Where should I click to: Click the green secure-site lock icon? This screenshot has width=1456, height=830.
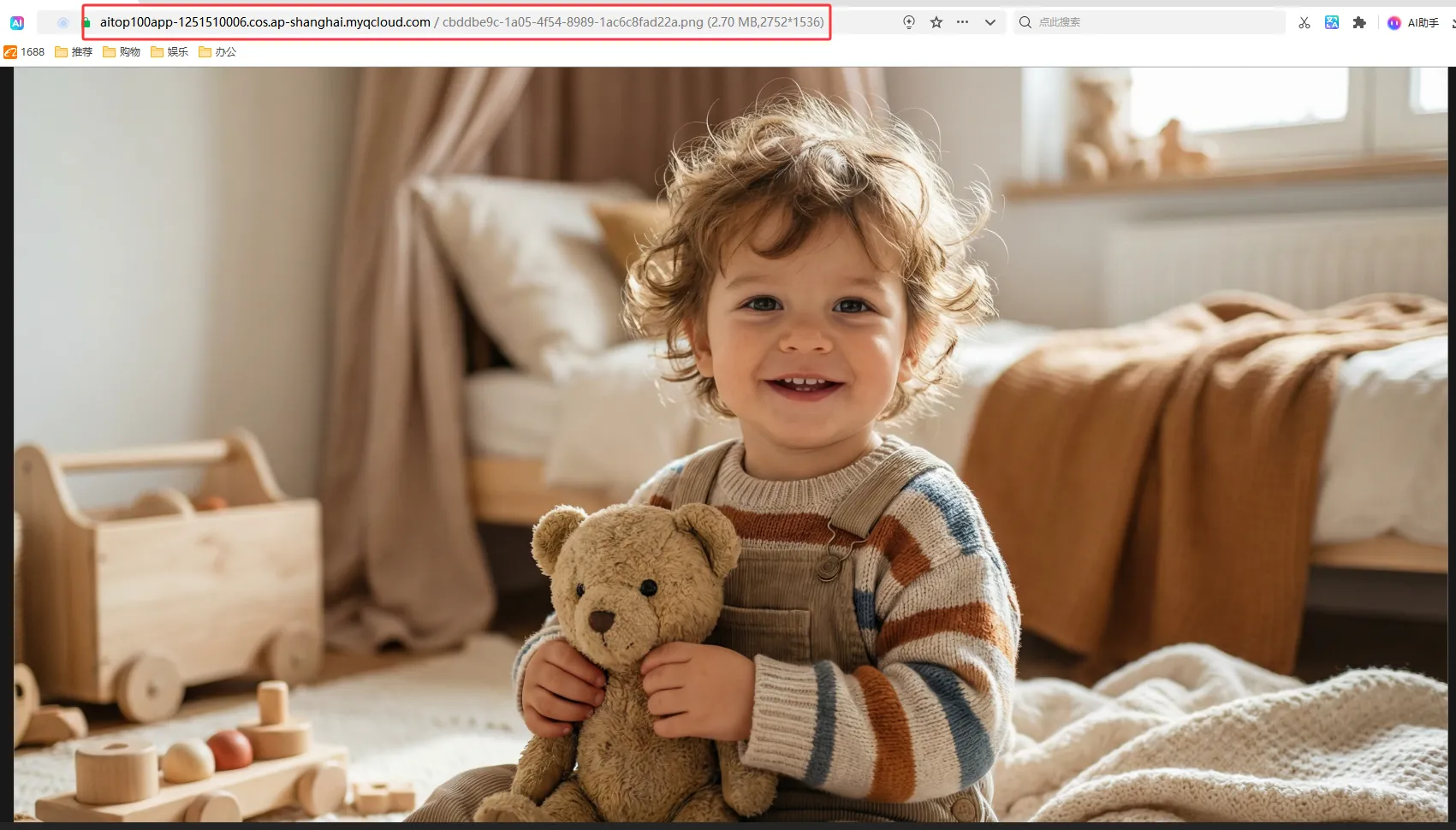(x=86, y=22)
